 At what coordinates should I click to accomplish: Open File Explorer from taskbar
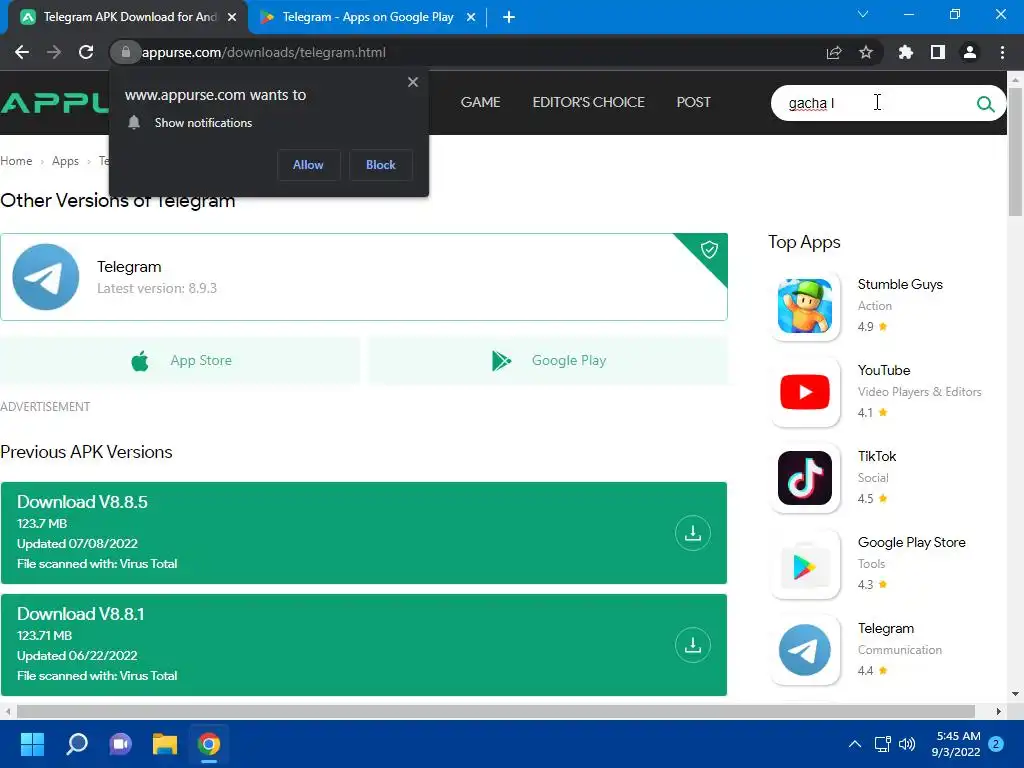tap(165, 744)
